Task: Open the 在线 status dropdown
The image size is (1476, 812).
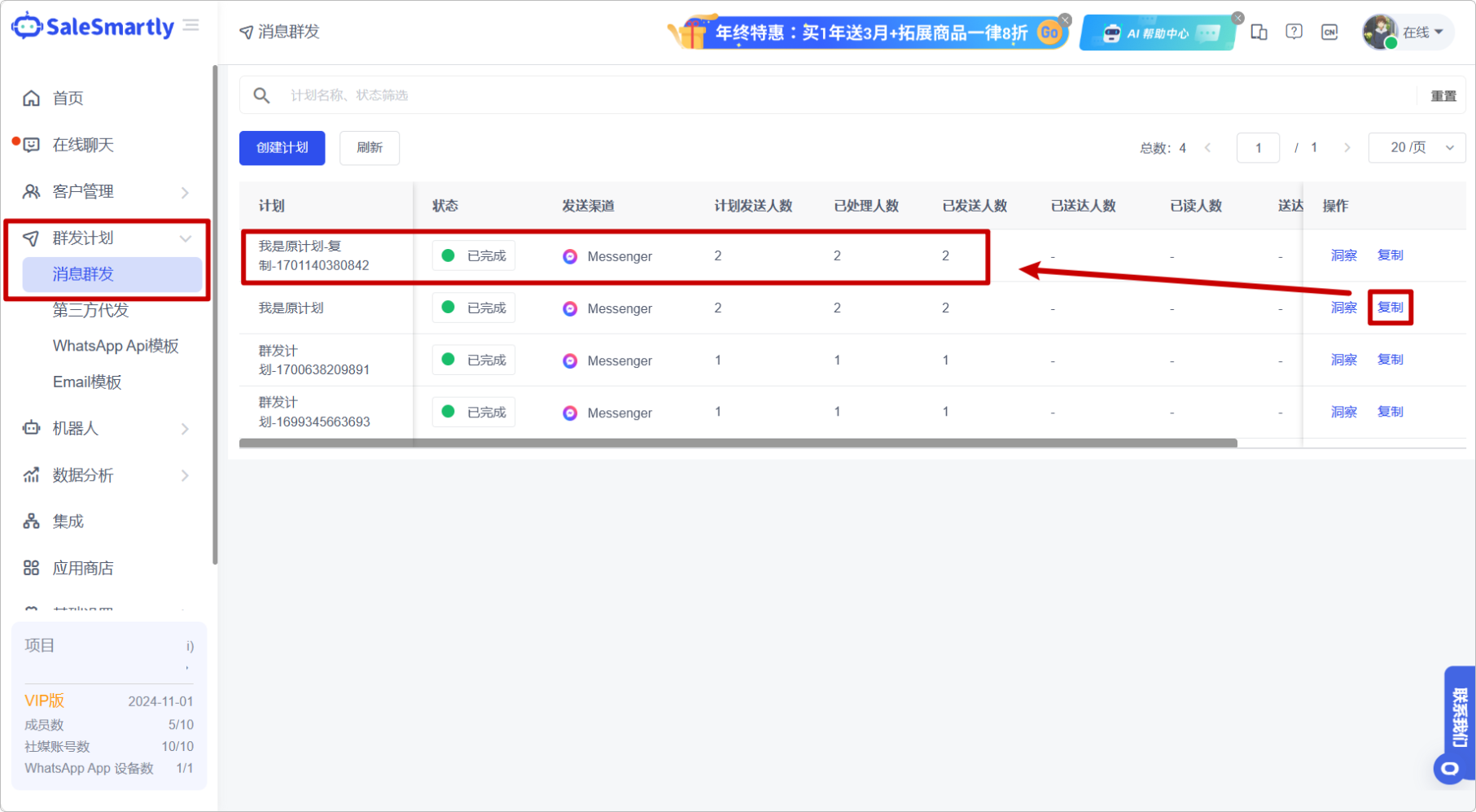Action: (x=1421, y=33)
